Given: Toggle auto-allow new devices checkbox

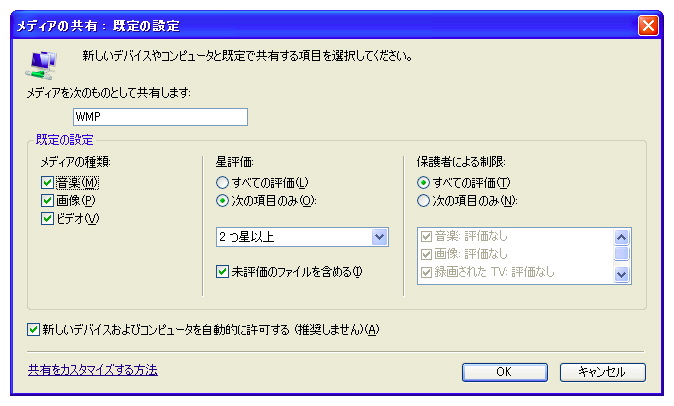Looking at the screenshot, I should tap(35, 329).
